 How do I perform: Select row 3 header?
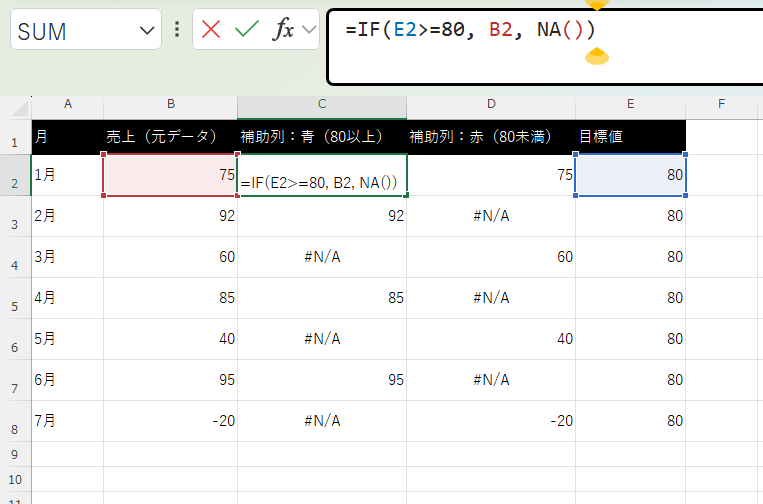tap(15, 216)
